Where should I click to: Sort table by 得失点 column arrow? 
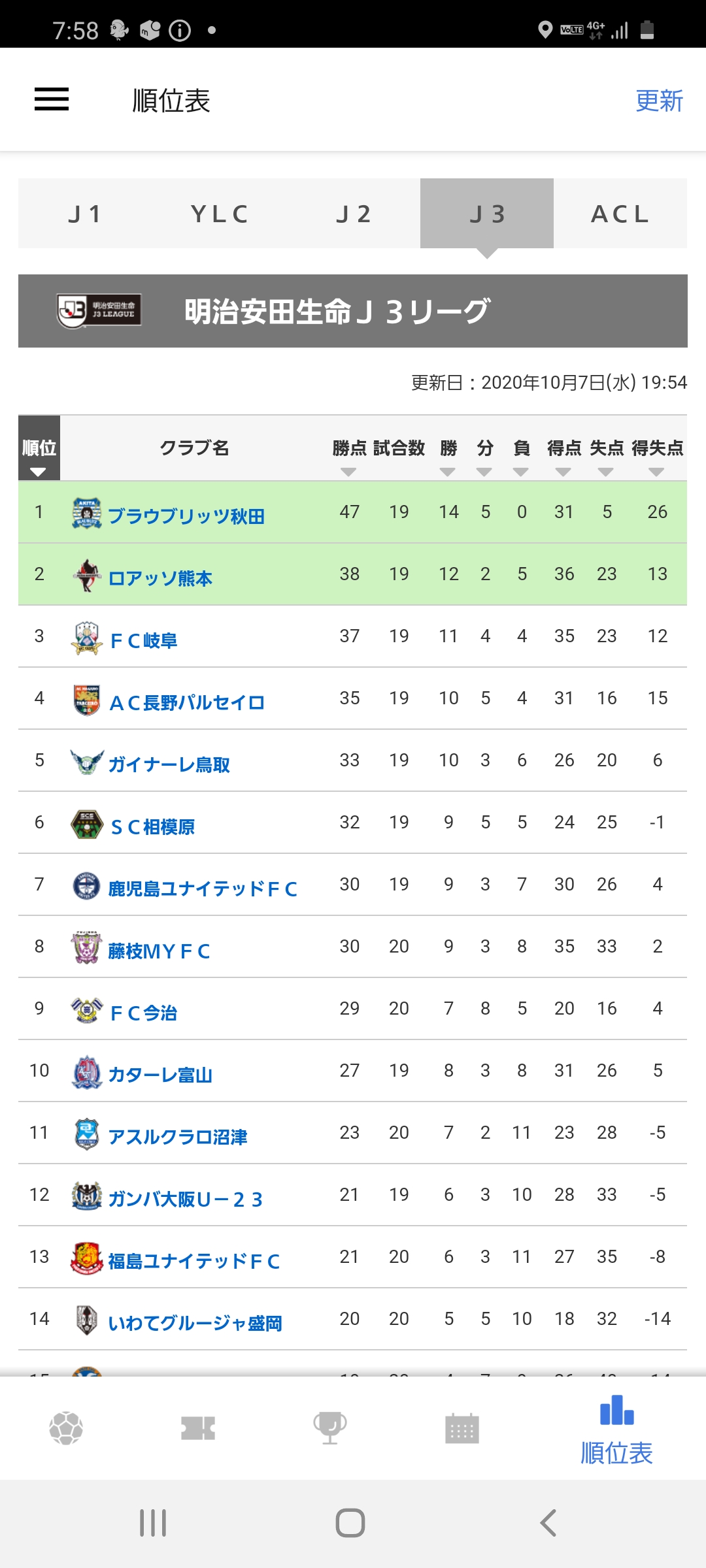pos(656,472)
